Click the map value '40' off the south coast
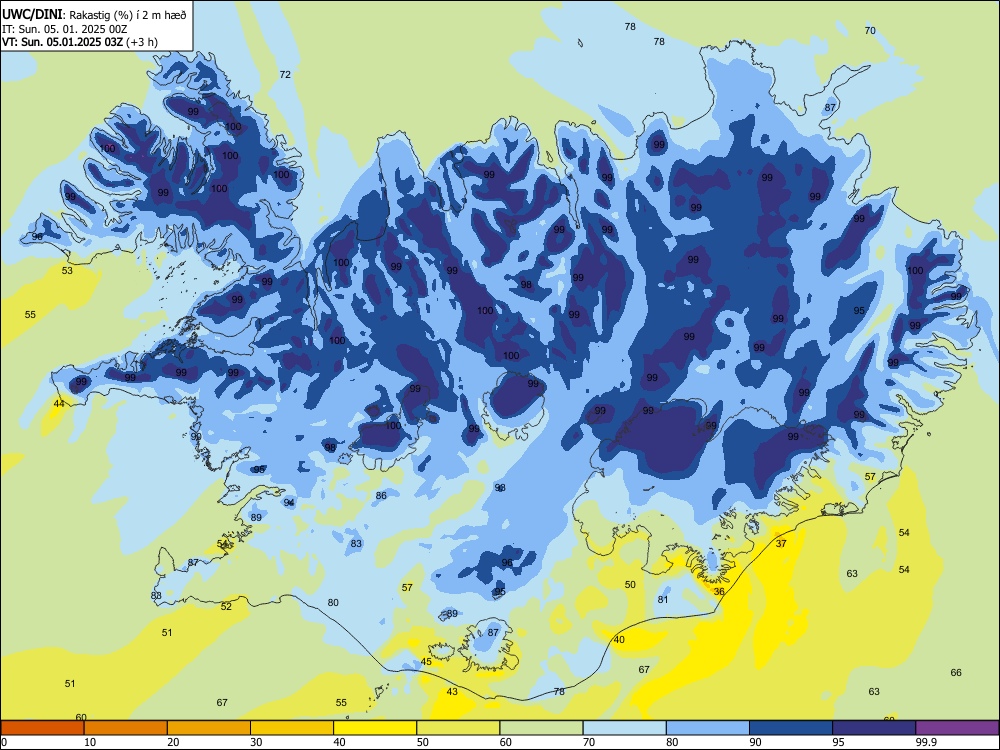The image size is (1000, 750). tap(619, 640)
